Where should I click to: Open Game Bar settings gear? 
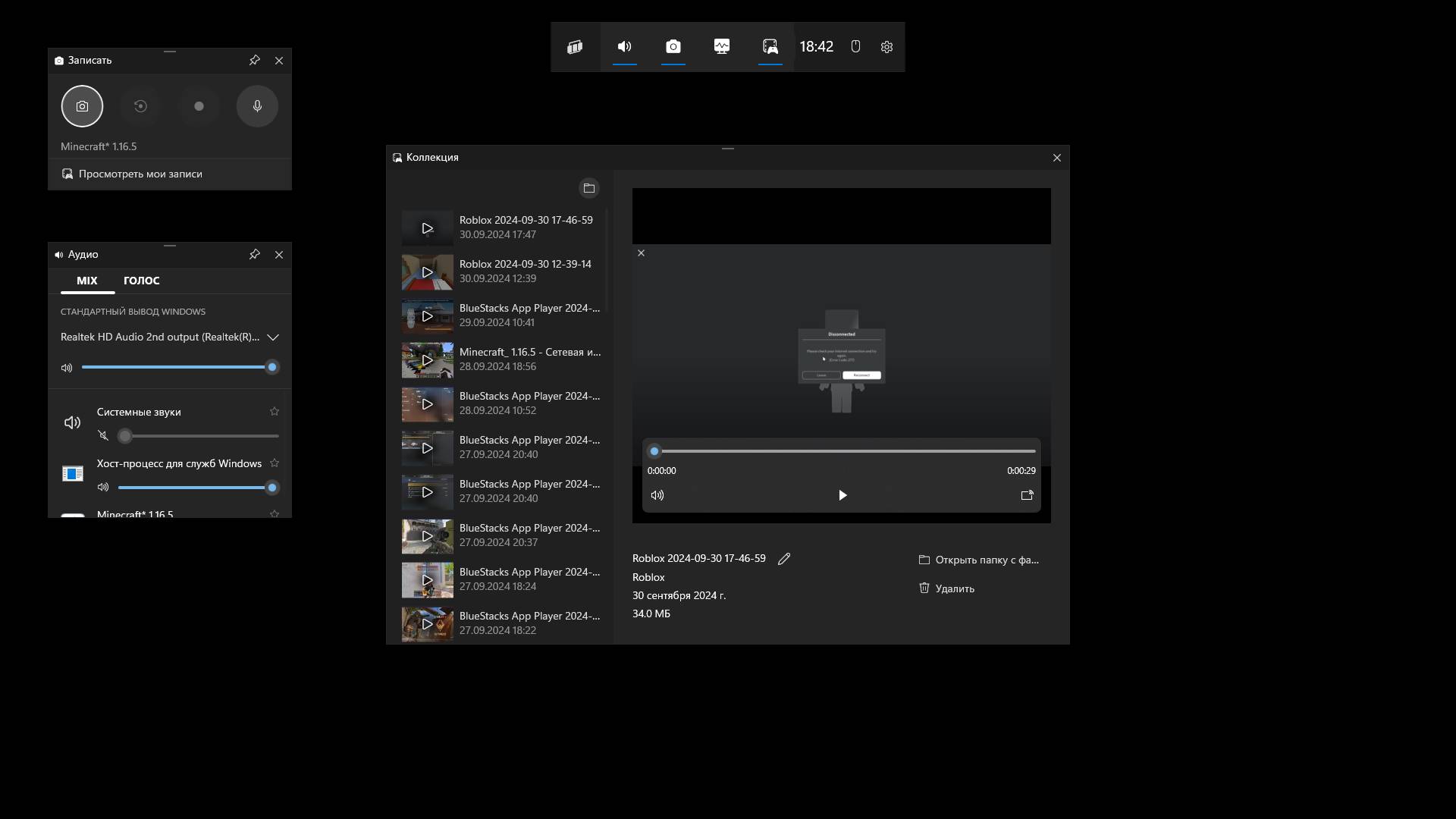pos(886,47)
